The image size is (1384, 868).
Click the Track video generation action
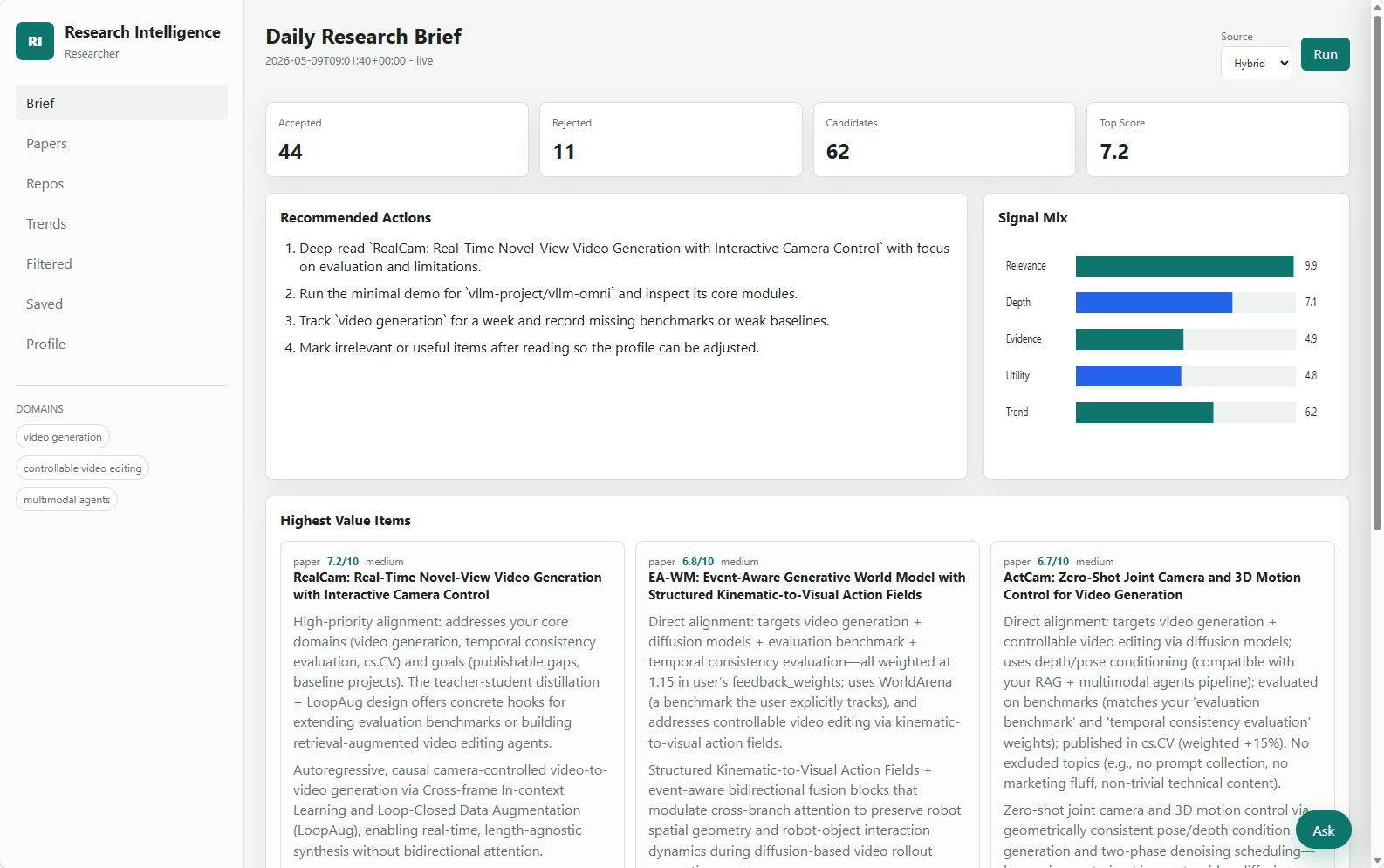(564, 321)
